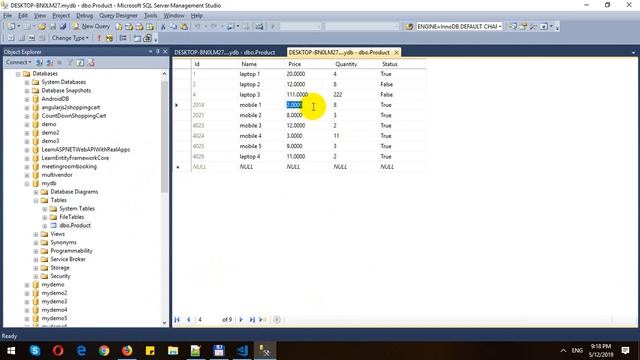Image resolution: width=640 pixels, height=360 pixels.
Task: Click the Add Group By icon
Action: click(123, 38)
